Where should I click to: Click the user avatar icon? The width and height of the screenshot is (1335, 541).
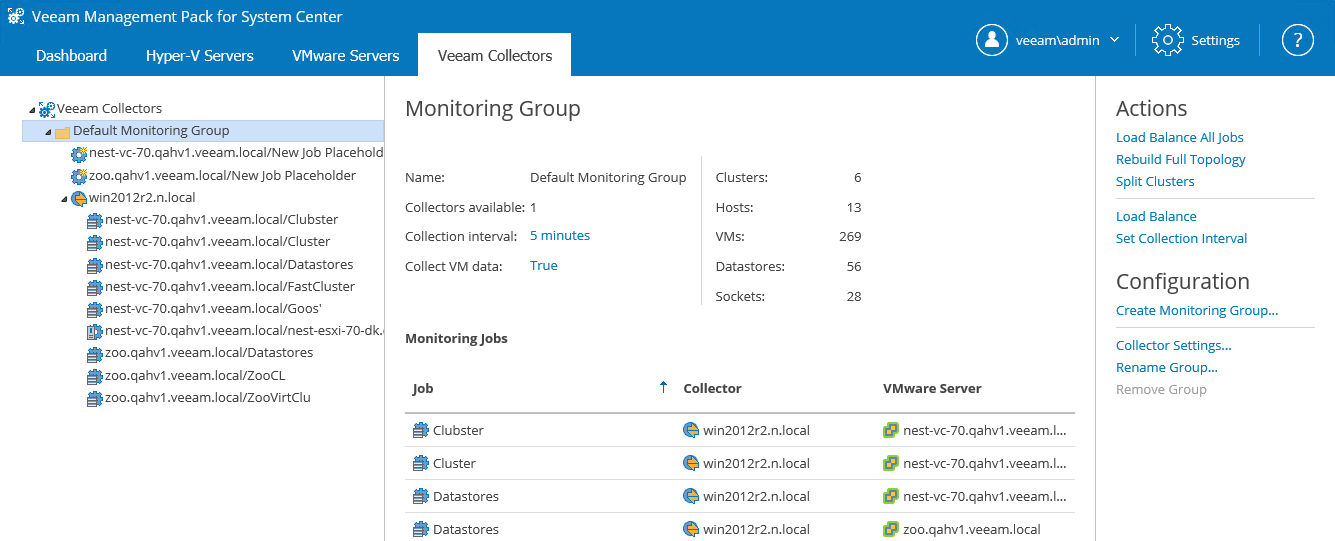point(992,40)
